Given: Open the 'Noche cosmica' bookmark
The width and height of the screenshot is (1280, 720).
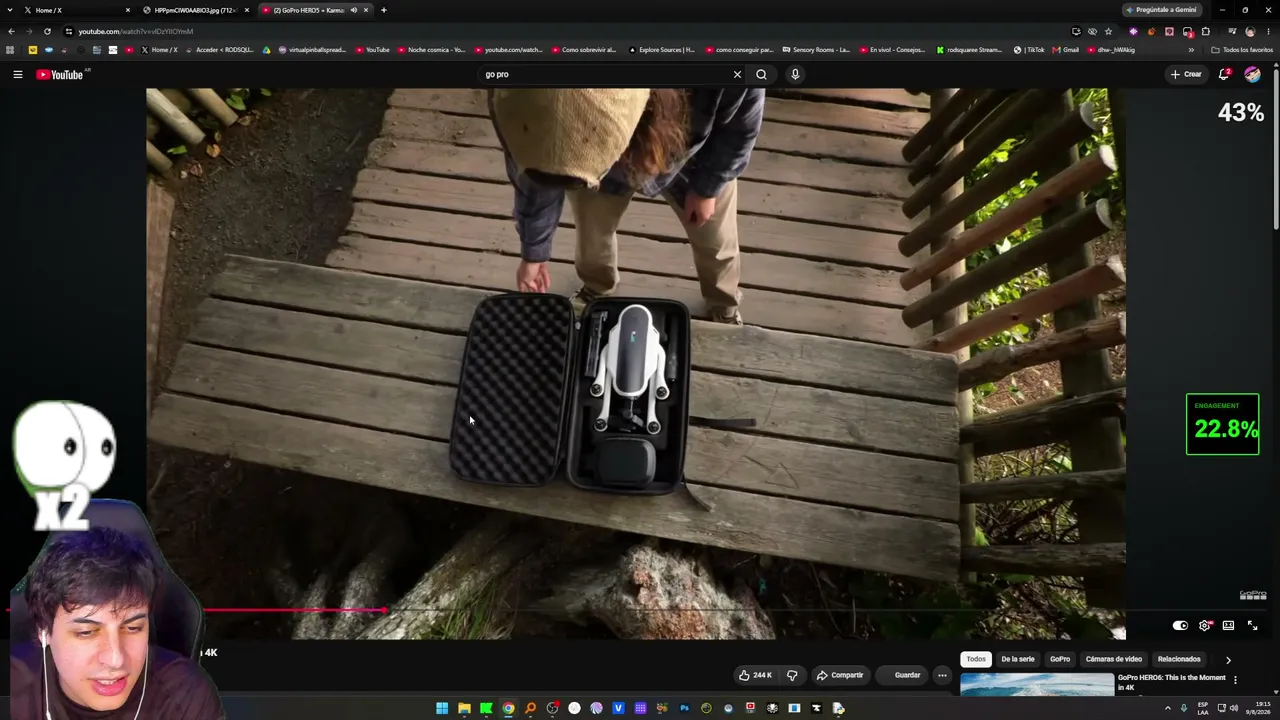Looking at the screenshot, I should click(x=432, y=50).
